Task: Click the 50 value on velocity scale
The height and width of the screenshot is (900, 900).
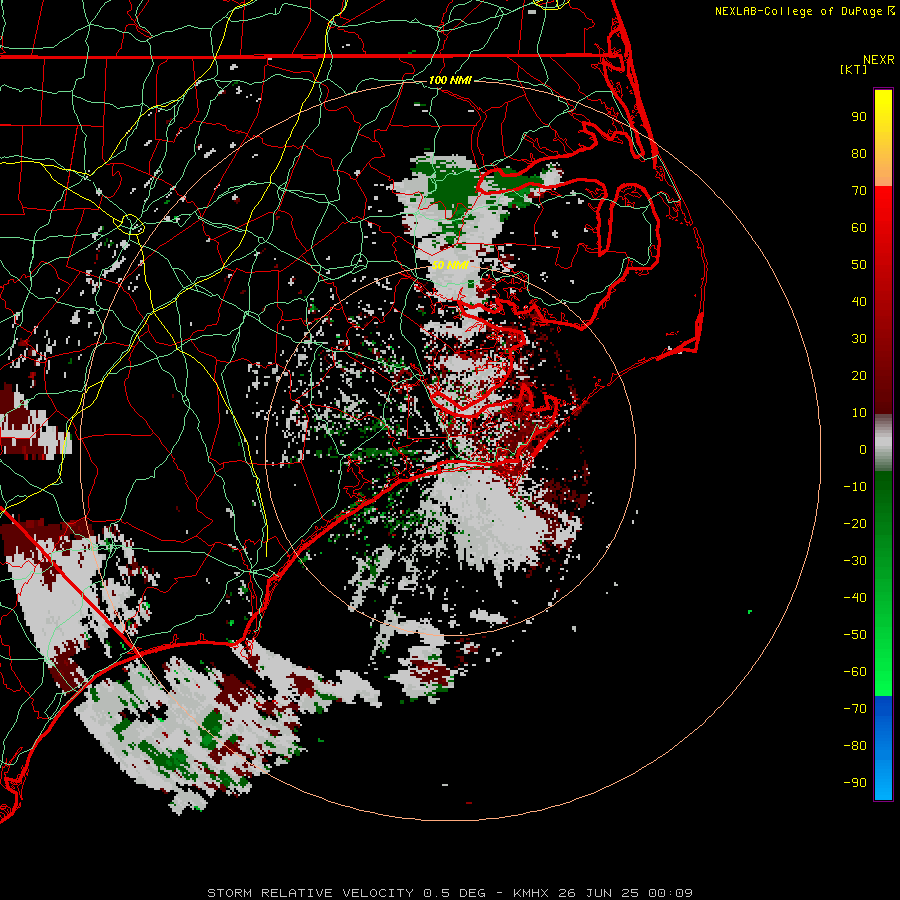Action: (859, 265)
